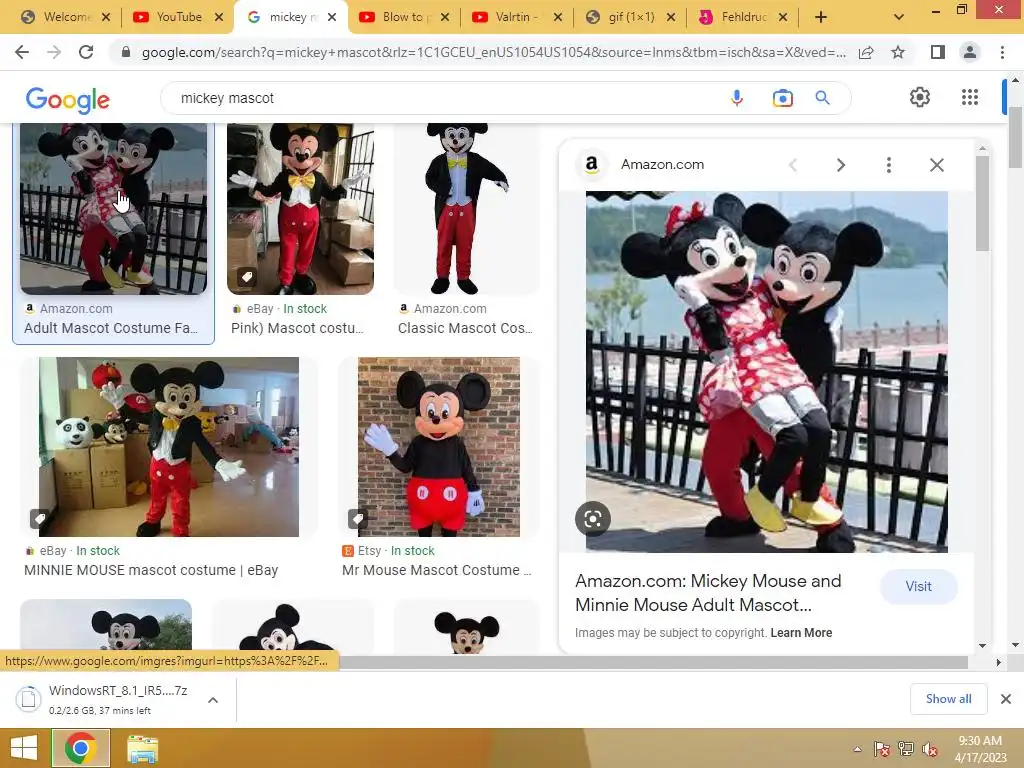Bookmark this page with the star icon
The image size is (1024, 768).
898,52
